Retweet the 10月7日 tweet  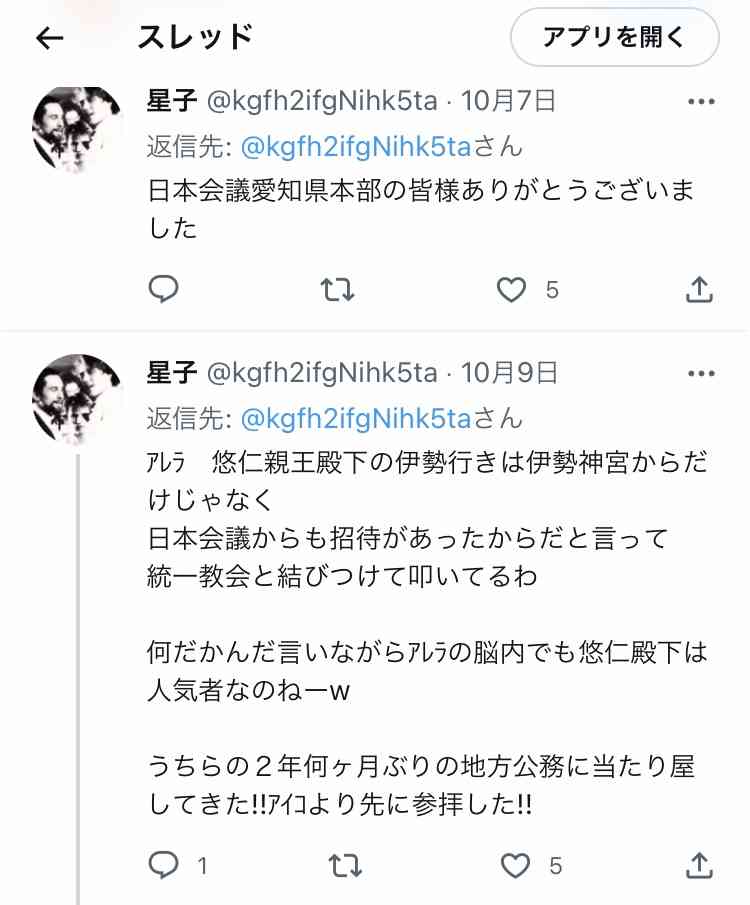(337, 290)
